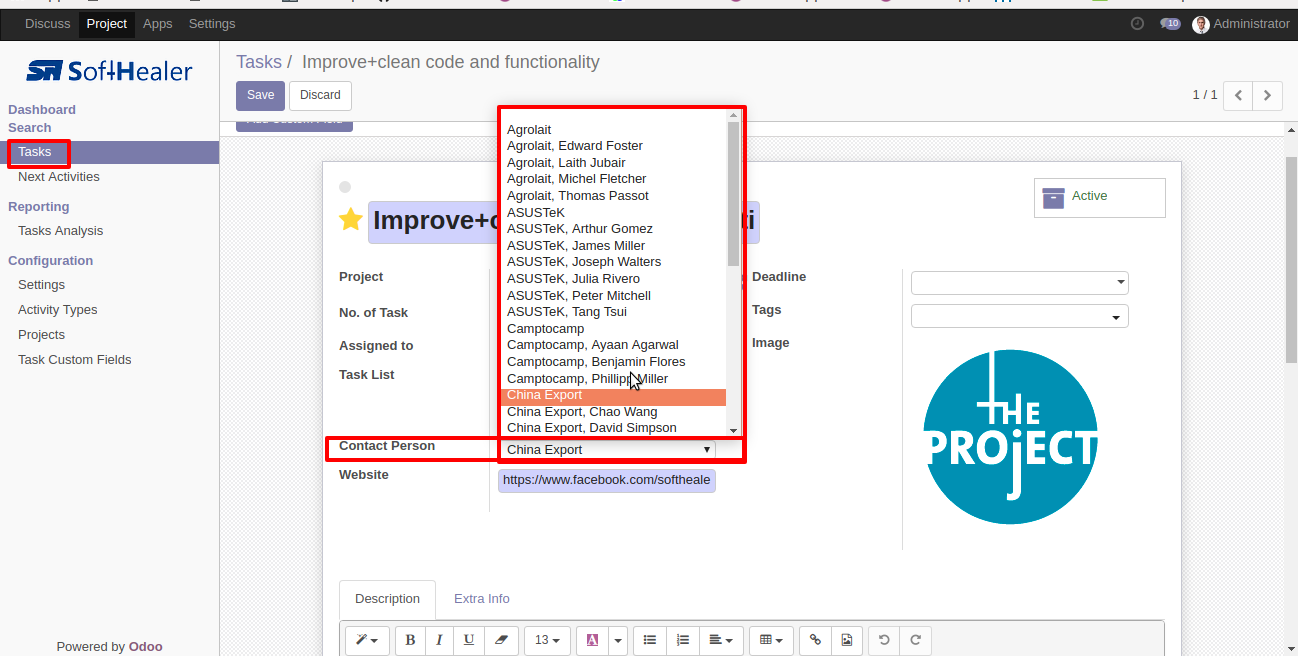Viewport: 1298px width, 656px height.
Task: Open the paragraph alignment menu
Action: tap(721, 640)
